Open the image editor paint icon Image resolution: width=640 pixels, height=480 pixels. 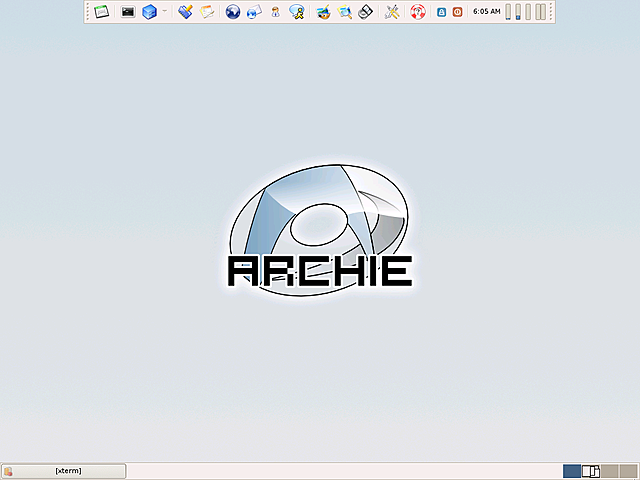(x=323, y=12)
